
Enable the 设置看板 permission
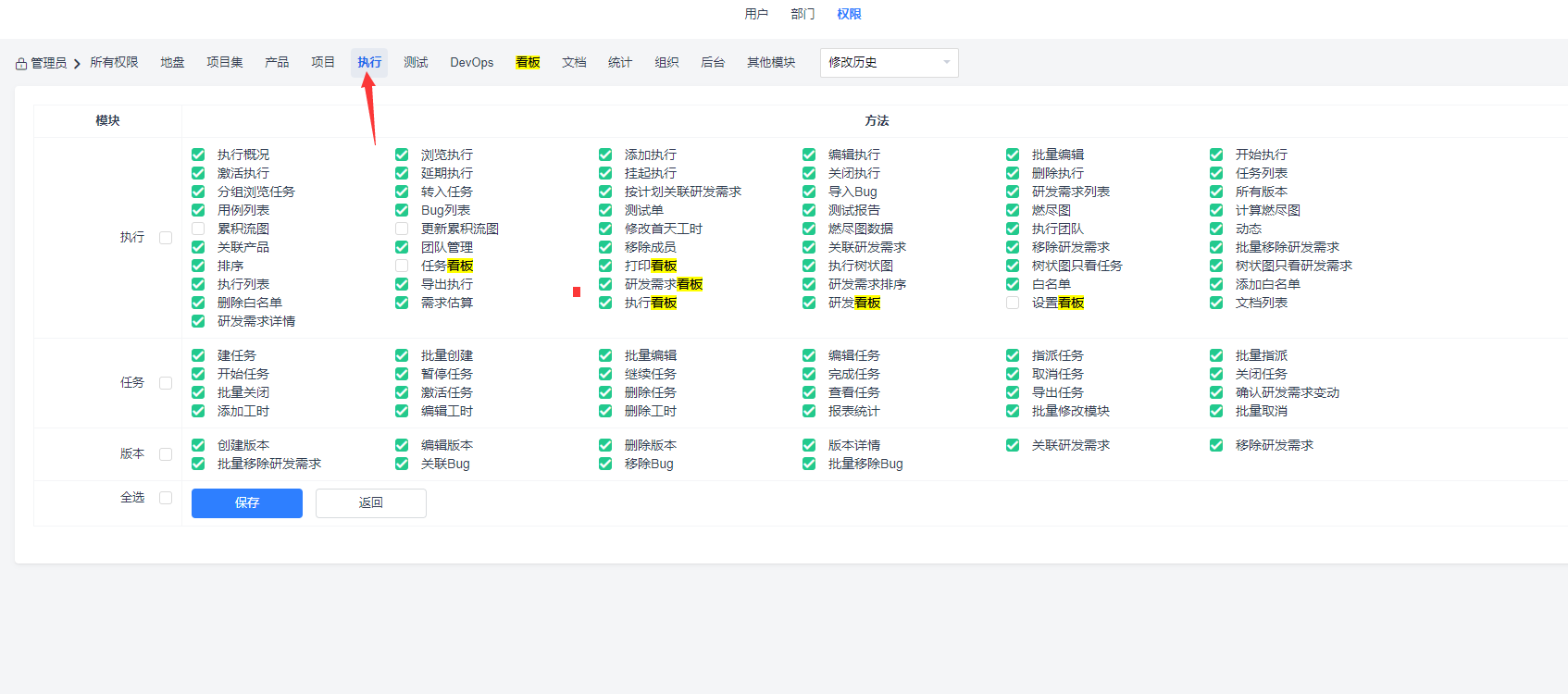tap(1013, 303)
